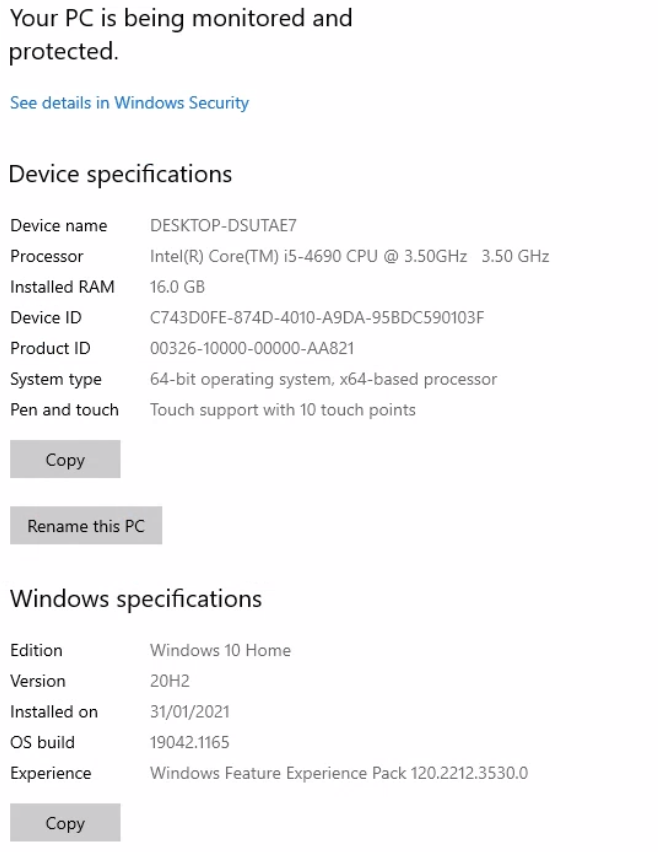The width and height of the screenshot is (658, 852).
Task: Click the Touch support with 10 touch points text
Action: coord(283,410)
